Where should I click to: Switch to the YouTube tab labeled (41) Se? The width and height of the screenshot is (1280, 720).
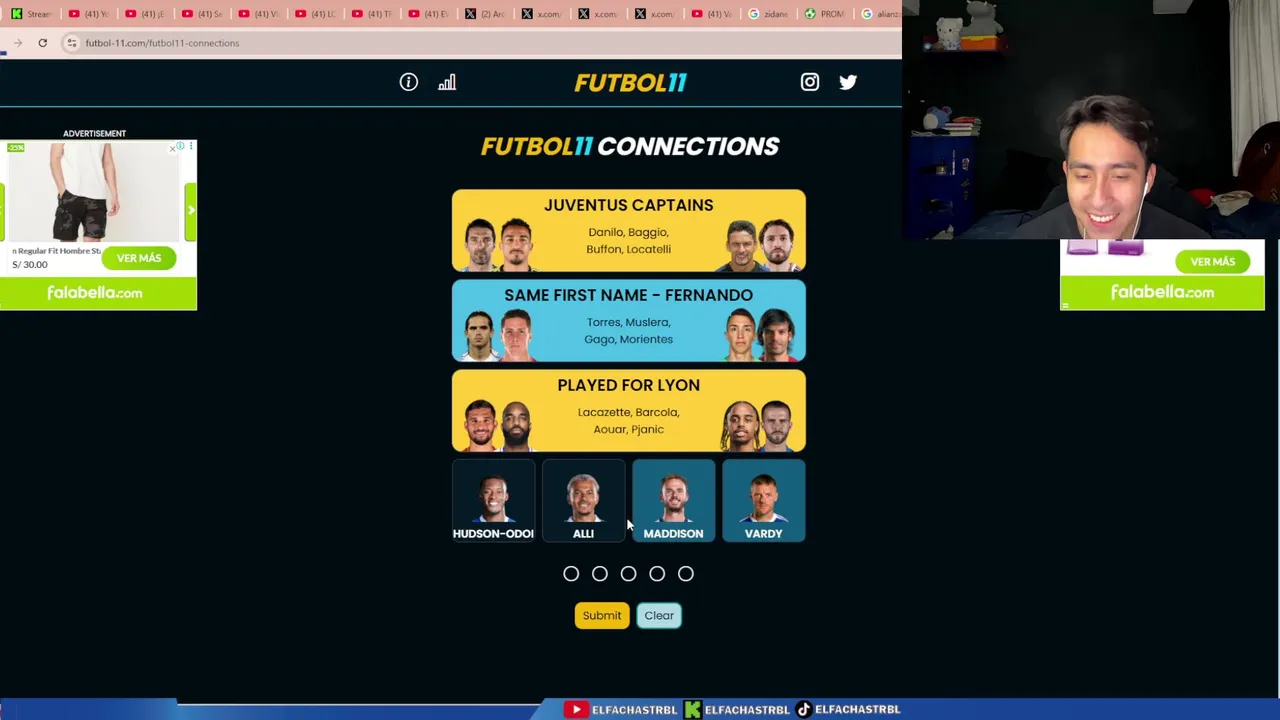pyautogui.click(x=203, y=14)
